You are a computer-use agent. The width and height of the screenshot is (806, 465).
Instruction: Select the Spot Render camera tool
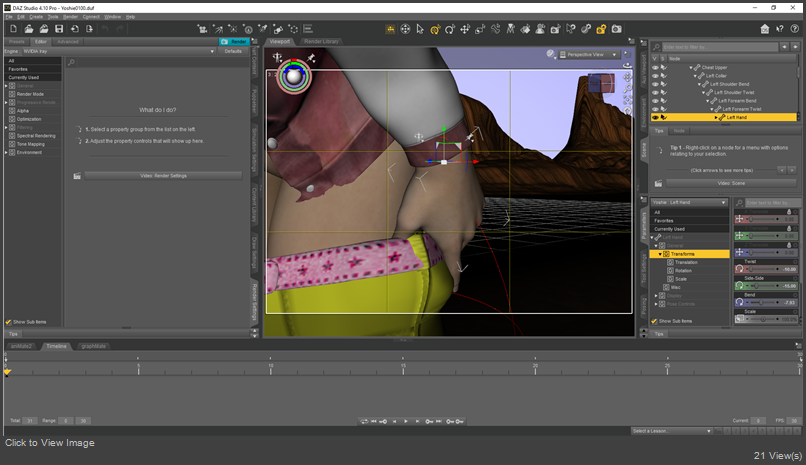point(556,29)
